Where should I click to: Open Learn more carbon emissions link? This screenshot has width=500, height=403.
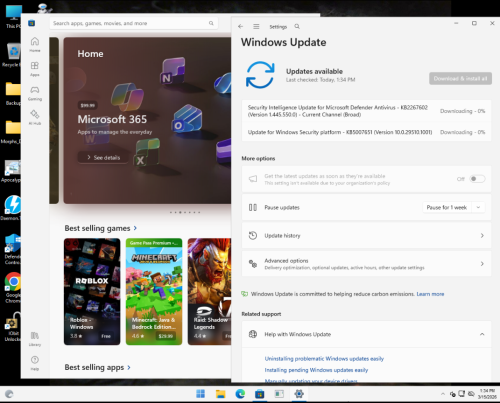coord(430,294)
